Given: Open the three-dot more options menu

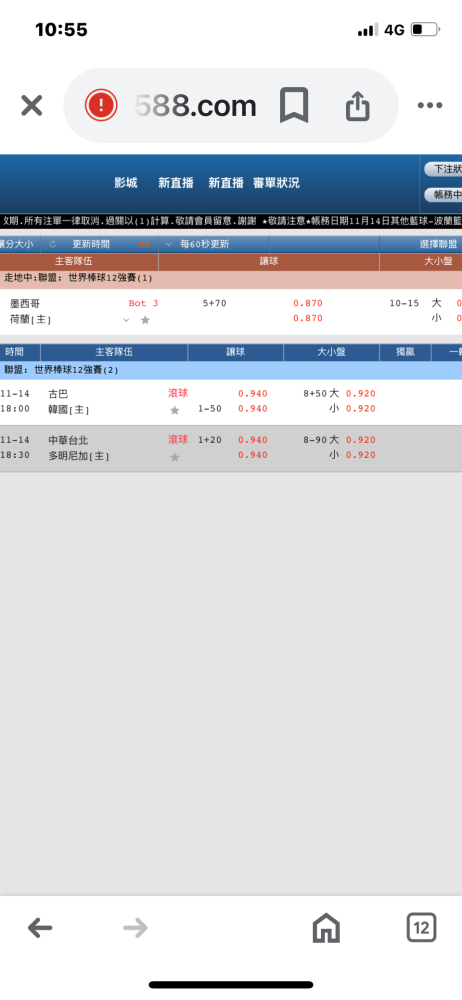Looking at the screenshot, I should [429, 105].
